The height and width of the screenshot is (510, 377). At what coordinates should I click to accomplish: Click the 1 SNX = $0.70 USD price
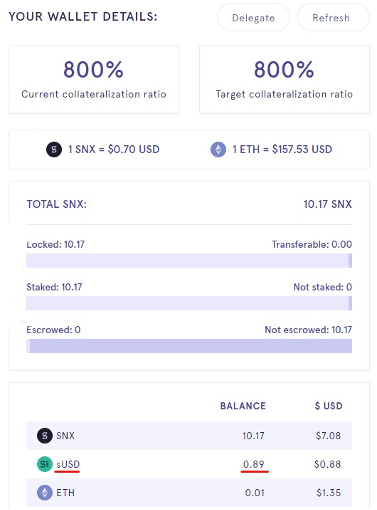coord(114,149)
